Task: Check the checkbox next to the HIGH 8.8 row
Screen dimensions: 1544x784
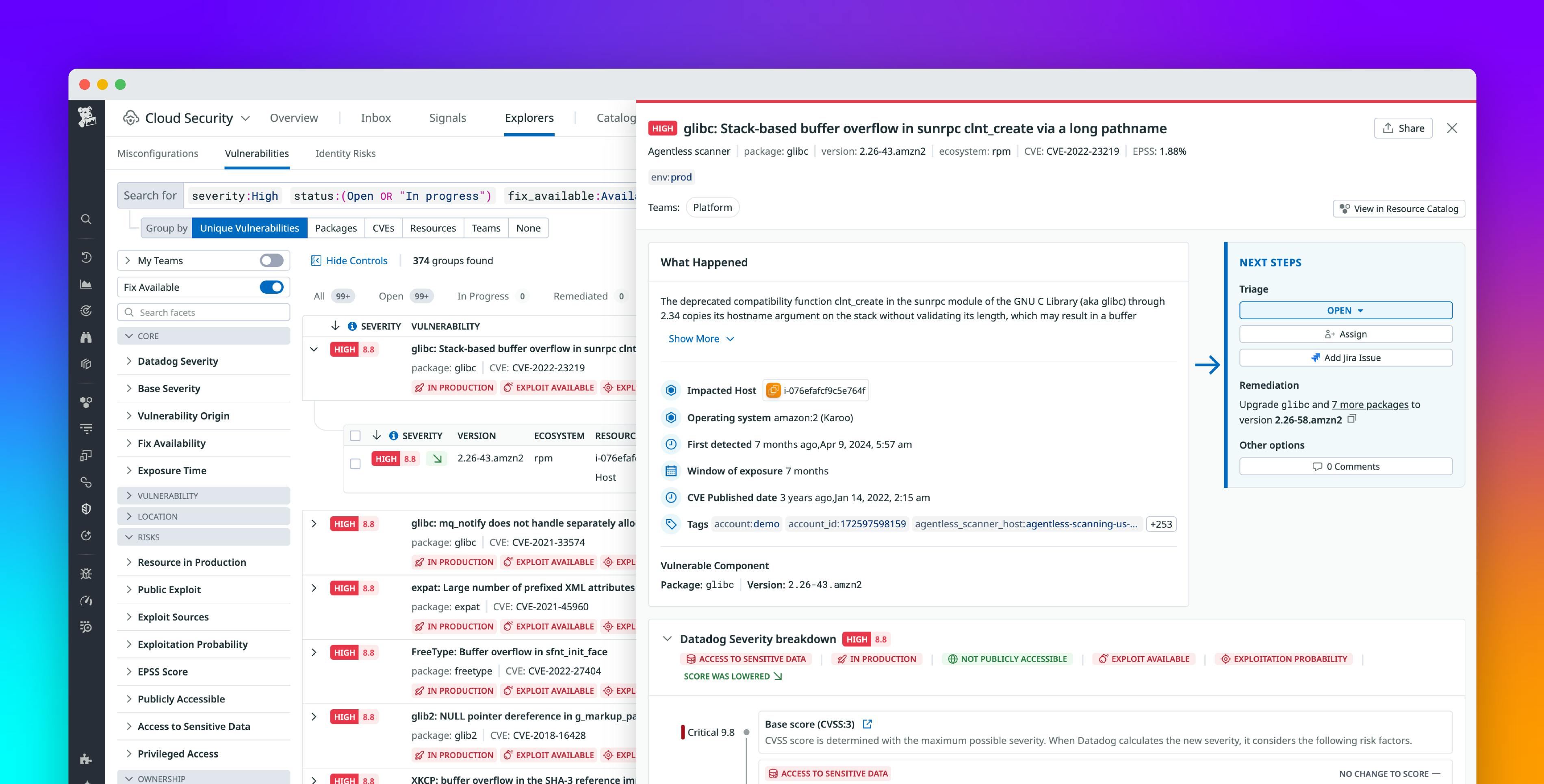Action: pos(355,463)
